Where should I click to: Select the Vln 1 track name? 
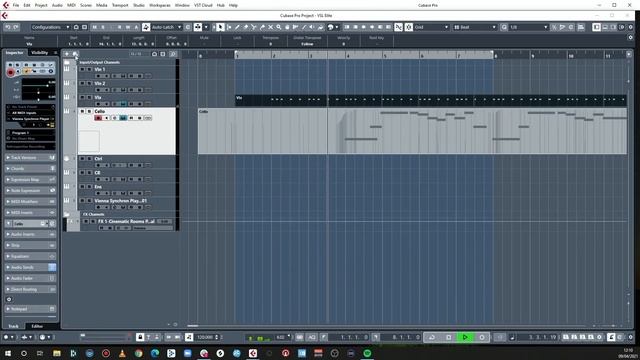[x=100, y=69]
